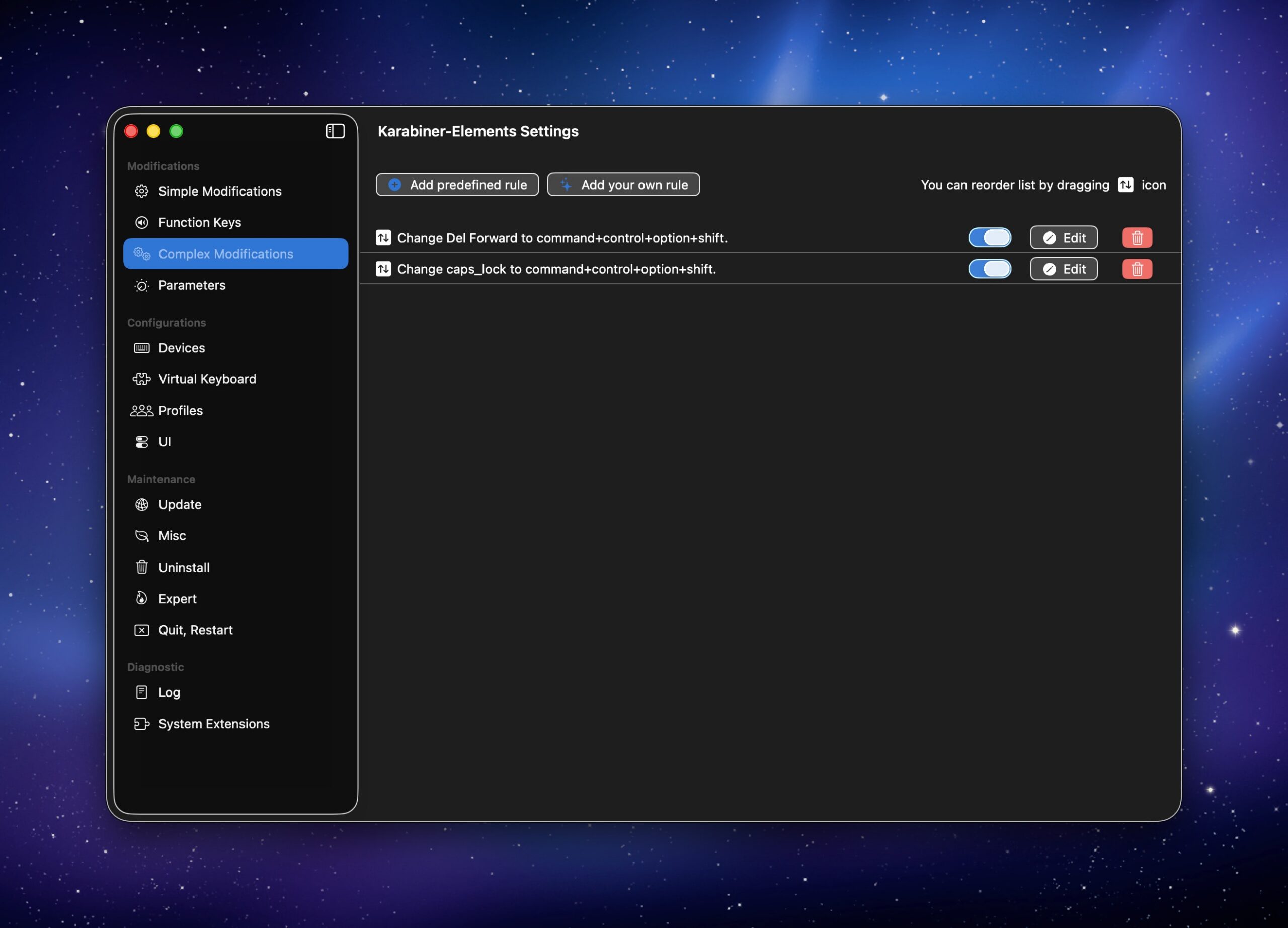Disable the caps_lock rule toggle
The width and height of the screenshot is (1288, 928).
point(989,269)
